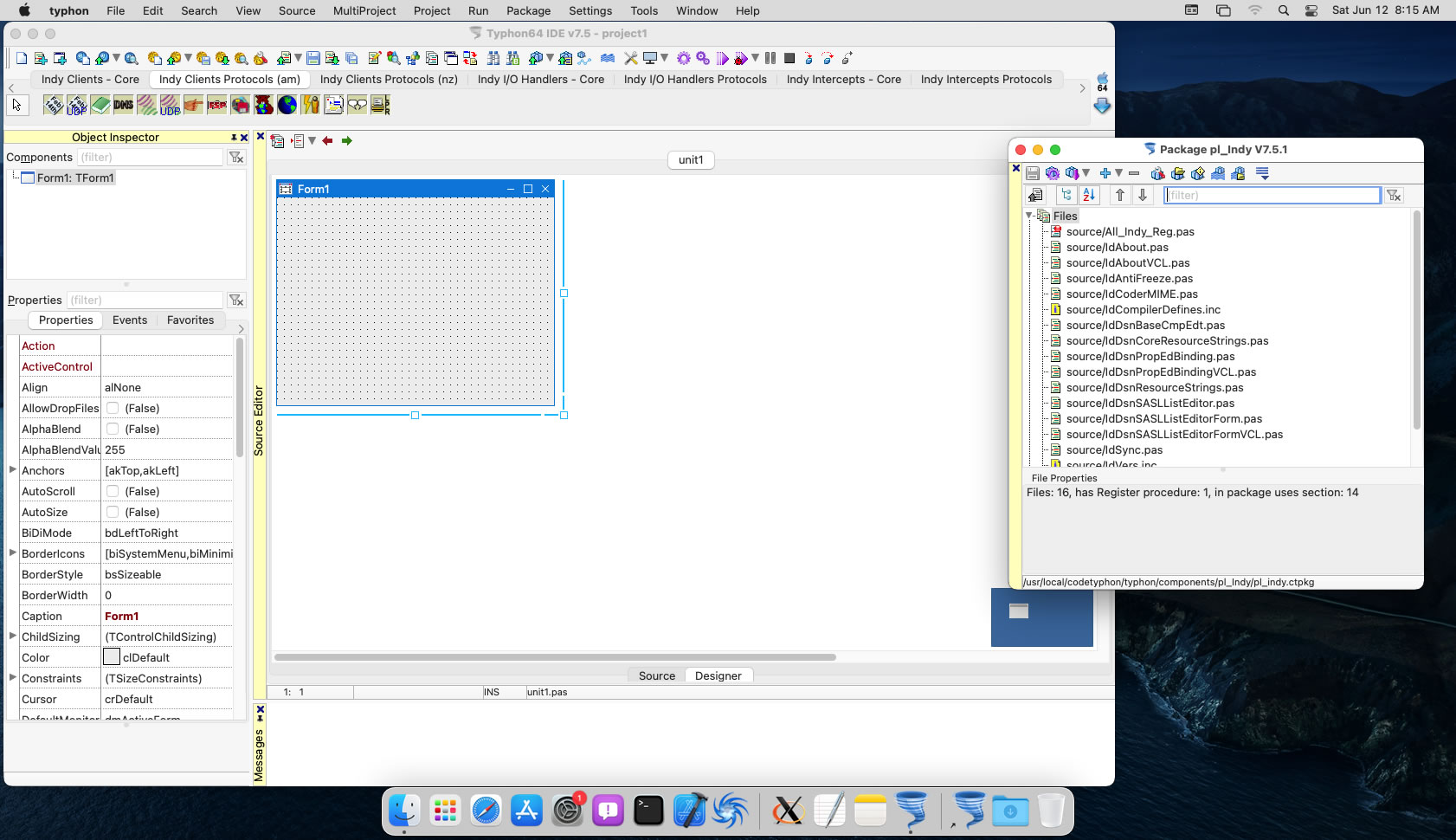Expand the Constraints property
Viewport: 1456px width, 840px height.
coord(13,677)
